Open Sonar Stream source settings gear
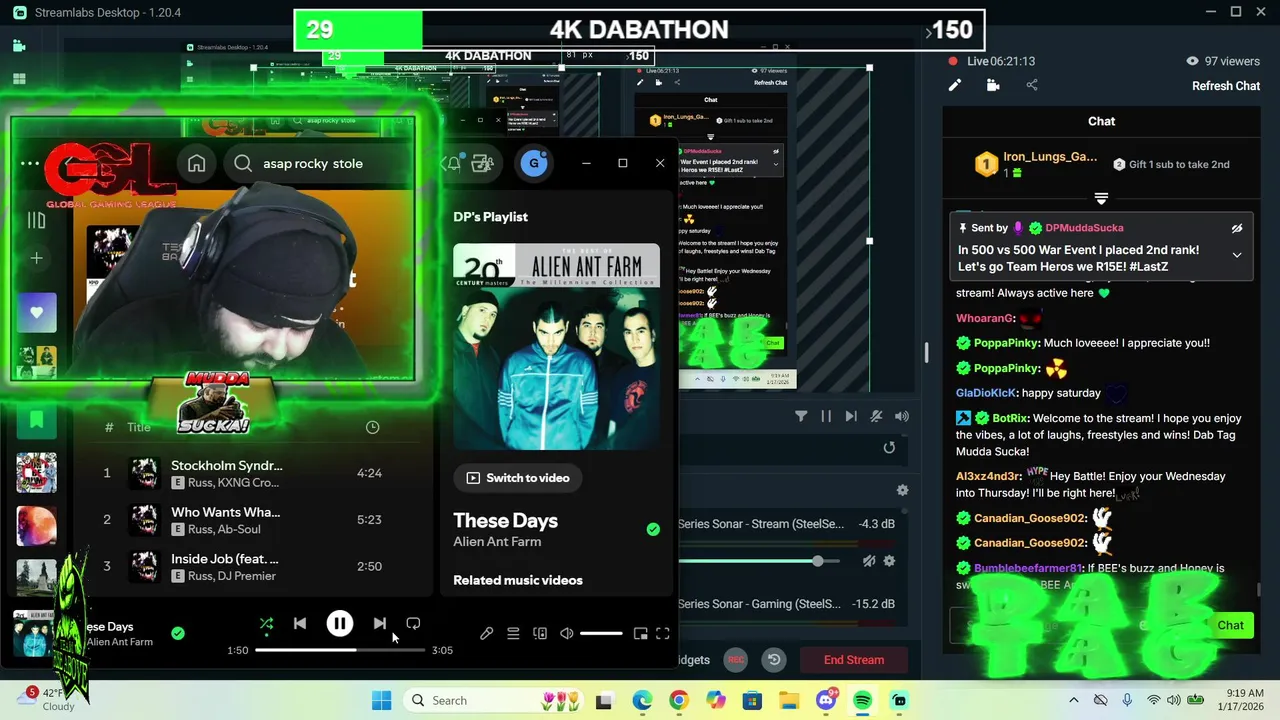Screen dimensions: 1280x720 889,561
